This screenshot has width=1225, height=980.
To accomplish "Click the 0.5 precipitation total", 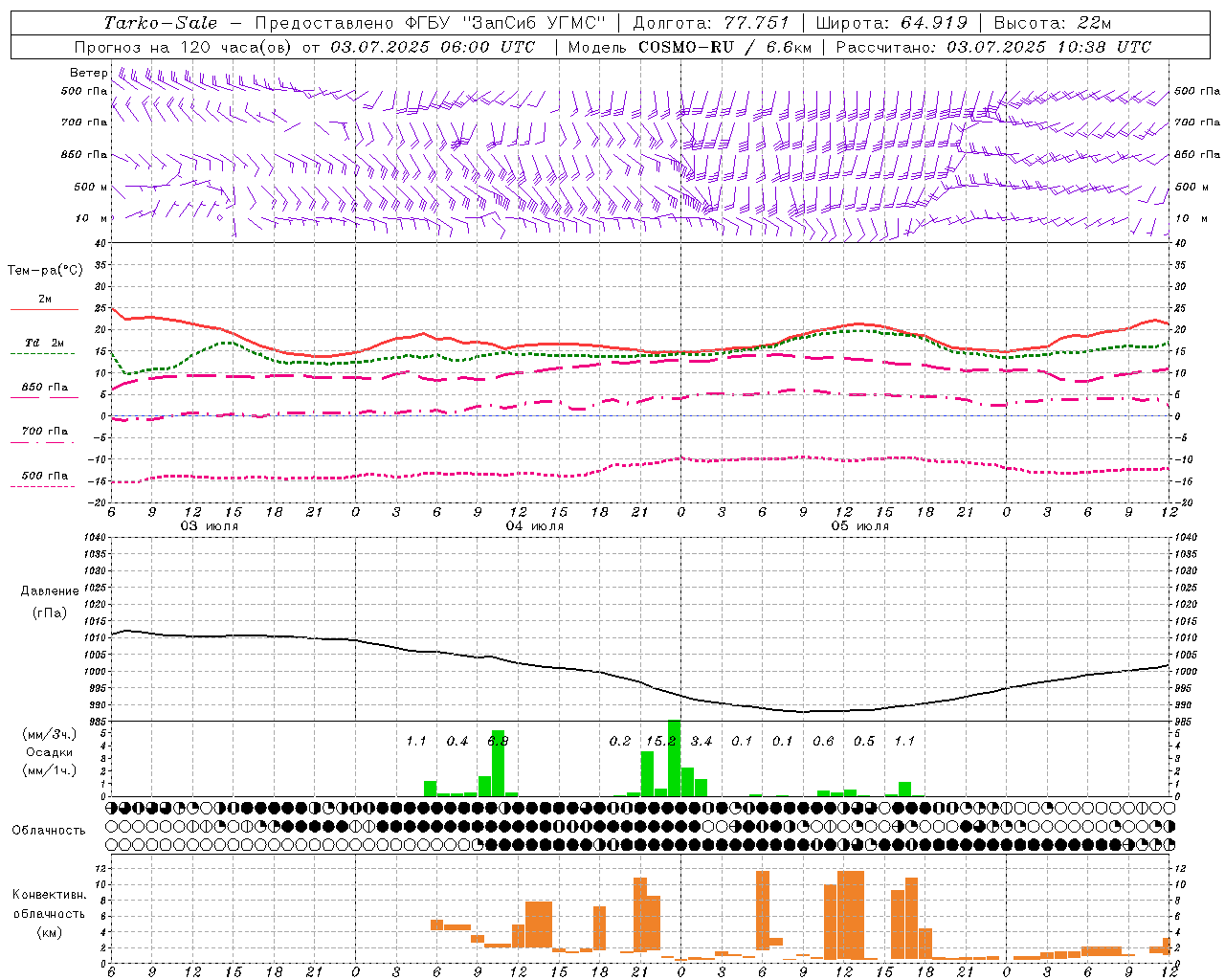I will 864,741.
